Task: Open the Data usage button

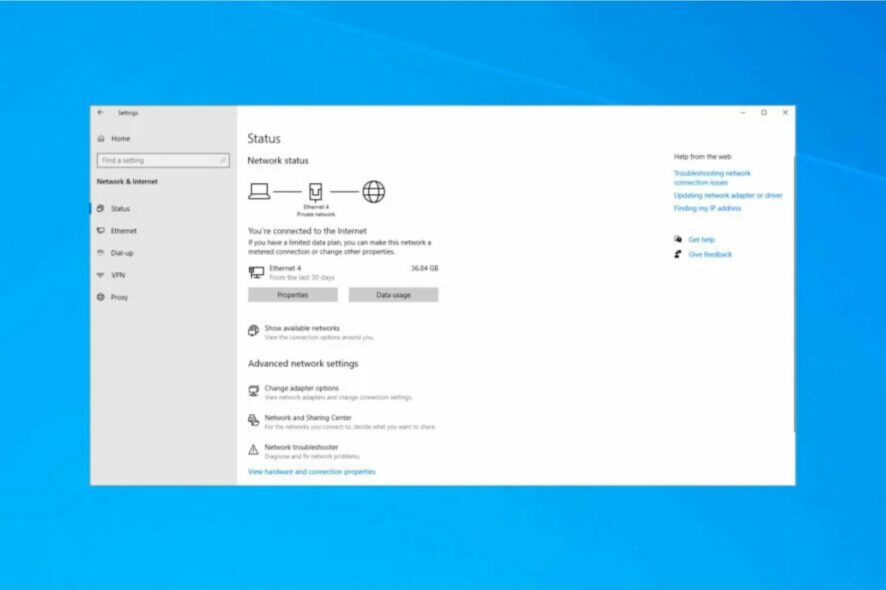Action: pos(393,294)
